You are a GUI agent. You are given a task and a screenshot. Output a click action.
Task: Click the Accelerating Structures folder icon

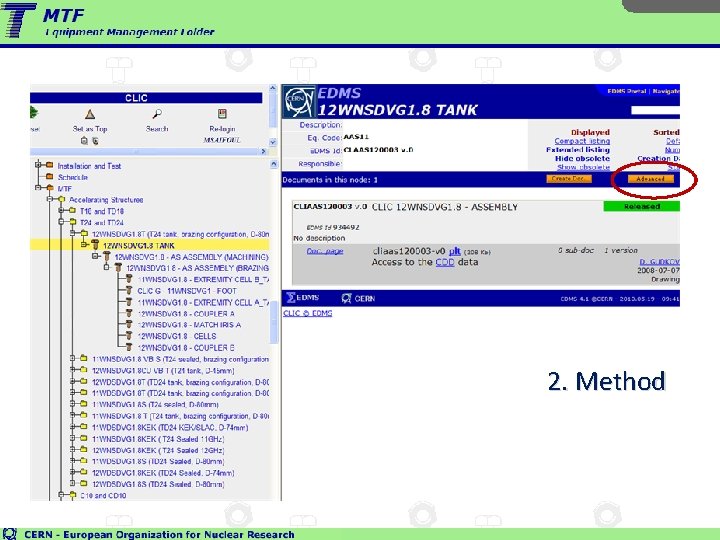coord(62,199)
